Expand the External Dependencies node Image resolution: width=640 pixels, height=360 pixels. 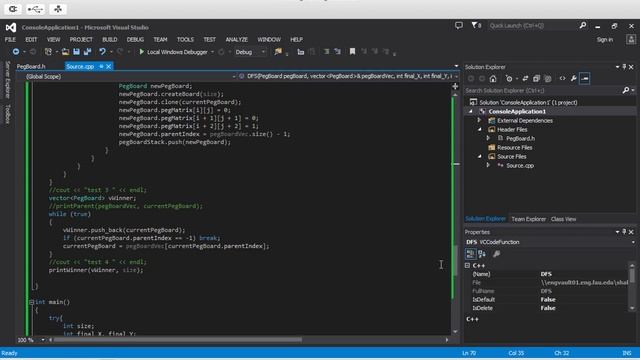pos(479,120)
